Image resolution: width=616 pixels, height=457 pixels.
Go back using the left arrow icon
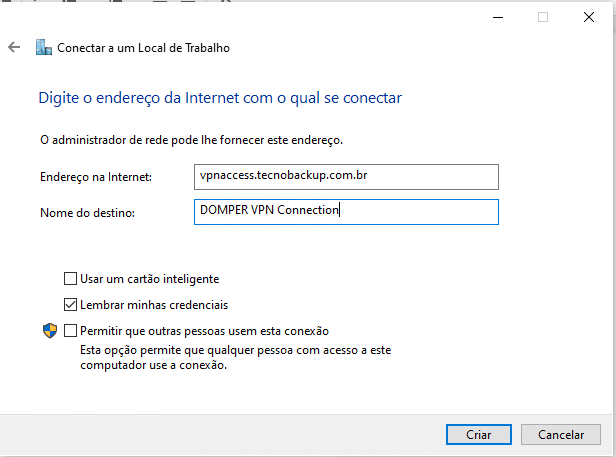[x=14, y=48]
